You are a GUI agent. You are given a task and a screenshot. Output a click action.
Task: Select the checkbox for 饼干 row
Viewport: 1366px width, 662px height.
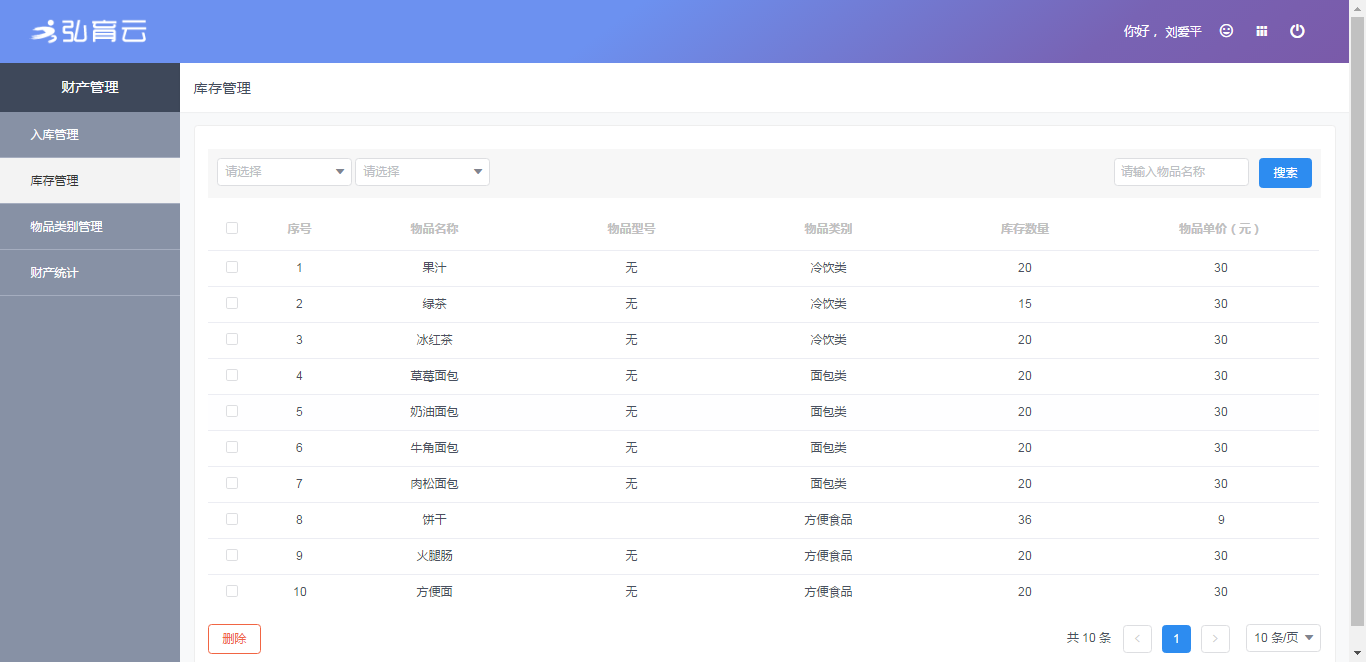click(232, 519)
